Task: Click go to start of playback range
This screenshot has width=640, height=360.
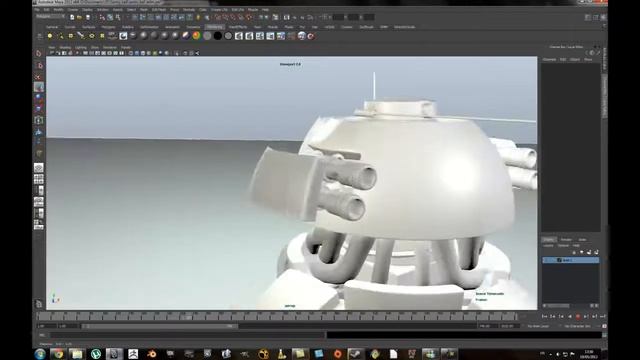Action: [544, 316]
